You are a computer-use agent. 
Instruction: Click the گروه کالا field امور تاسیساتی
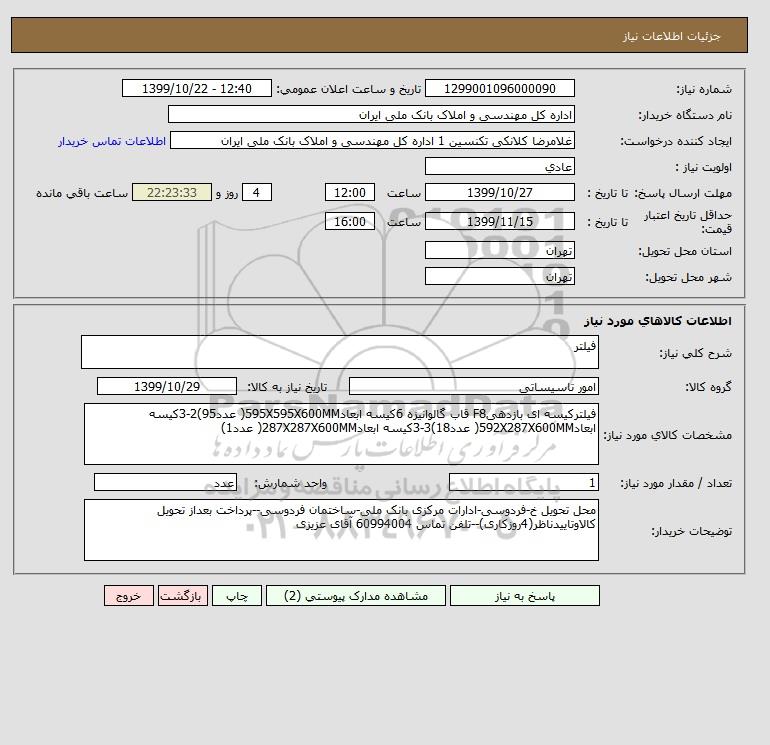tap(473, 386)
